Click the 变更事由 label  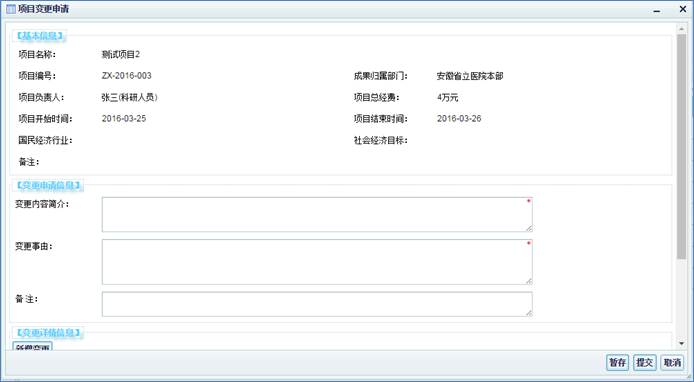pos(34,246)
